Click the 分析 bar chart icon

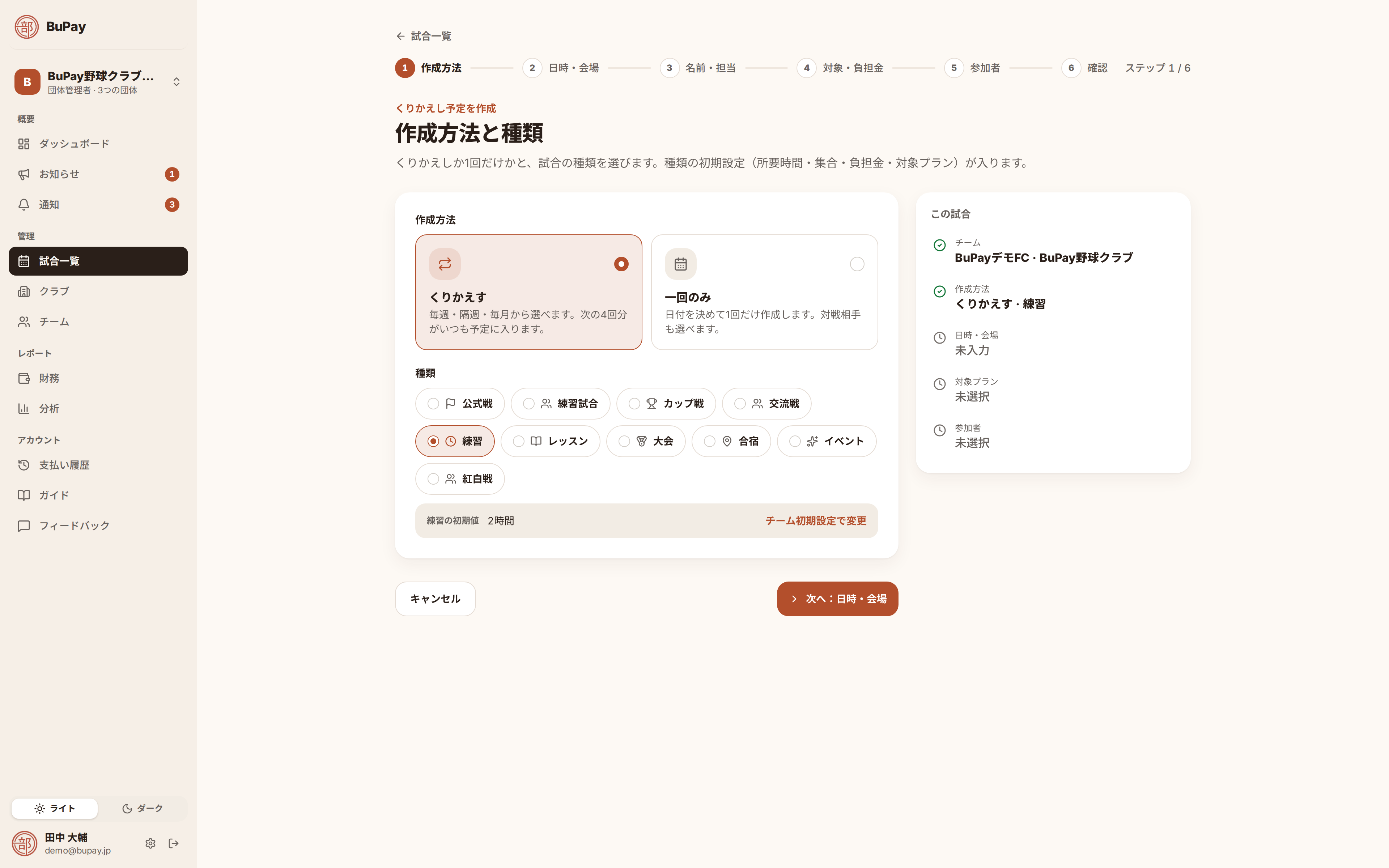(24, 409)
